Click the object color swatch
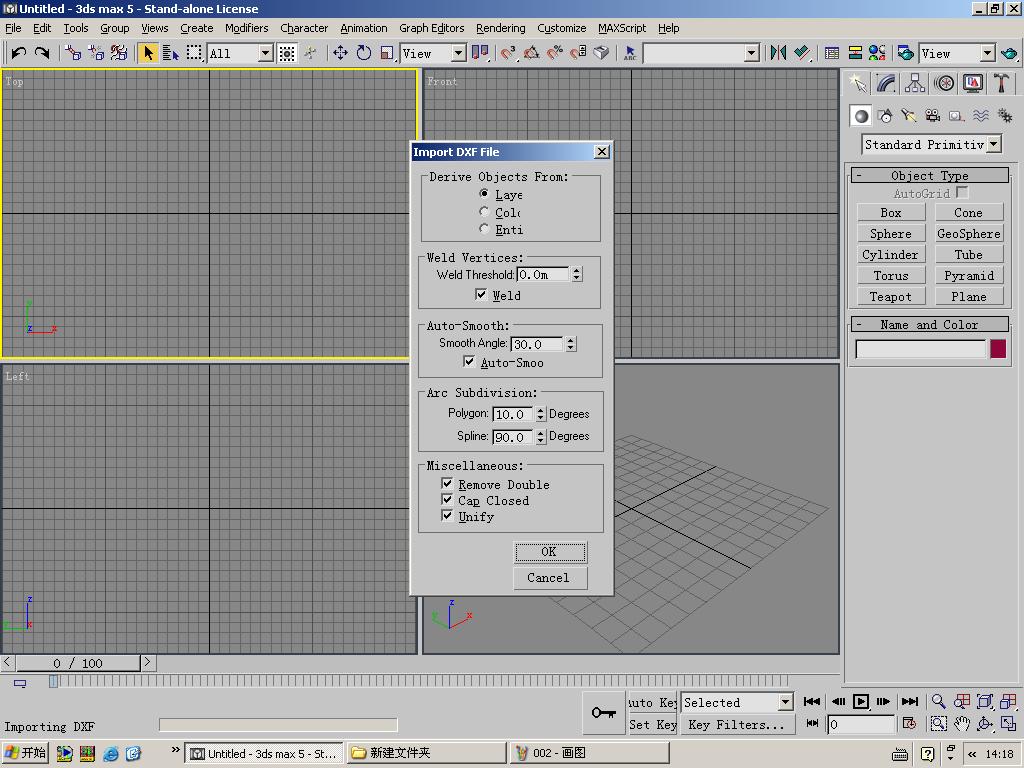 point(998,349)
